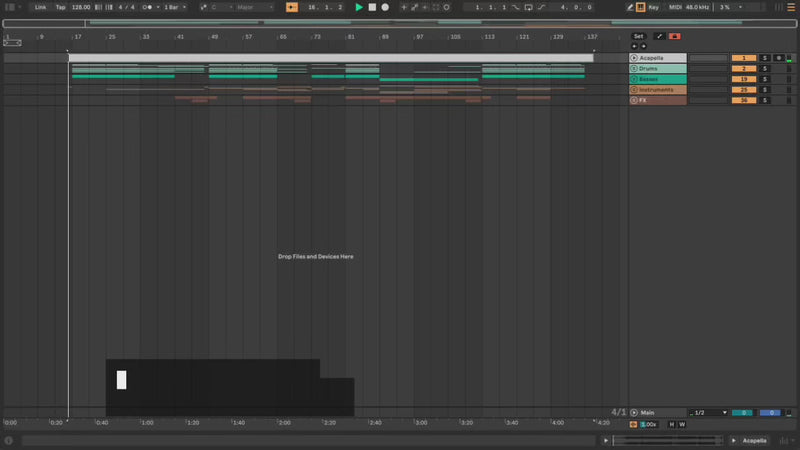The image size is (800, 450).
Task: Click the Link button
Action: [x=39, y=7]
